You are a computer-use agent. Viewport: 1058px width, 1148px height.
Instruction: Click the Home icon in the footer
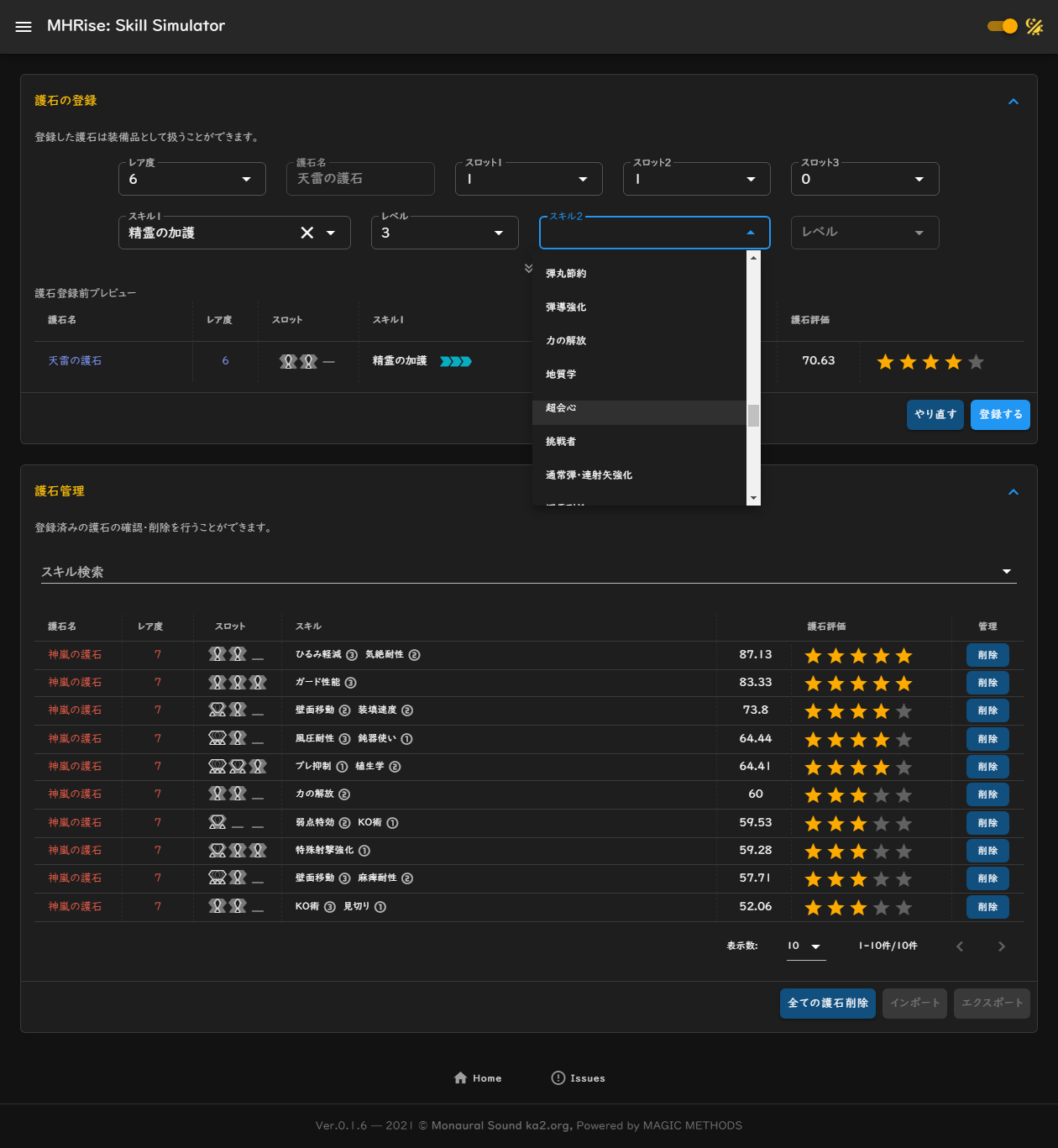pyautogui.click(x=460, y=1077)
